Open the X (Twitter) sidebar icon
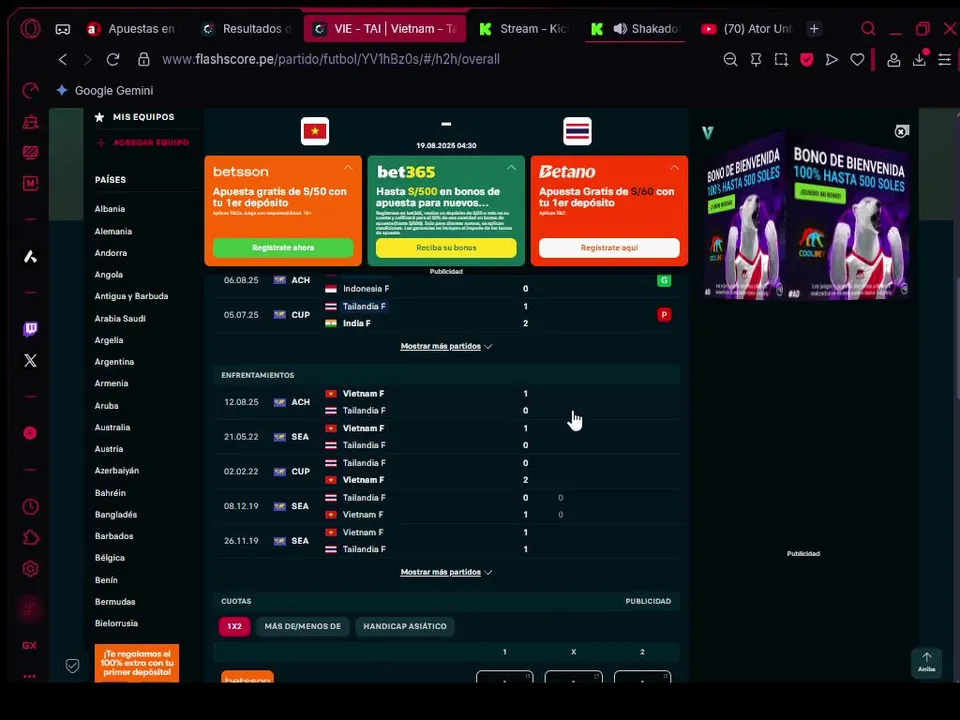960x720 pixels. pyautogui.click(x=30, y=361)
